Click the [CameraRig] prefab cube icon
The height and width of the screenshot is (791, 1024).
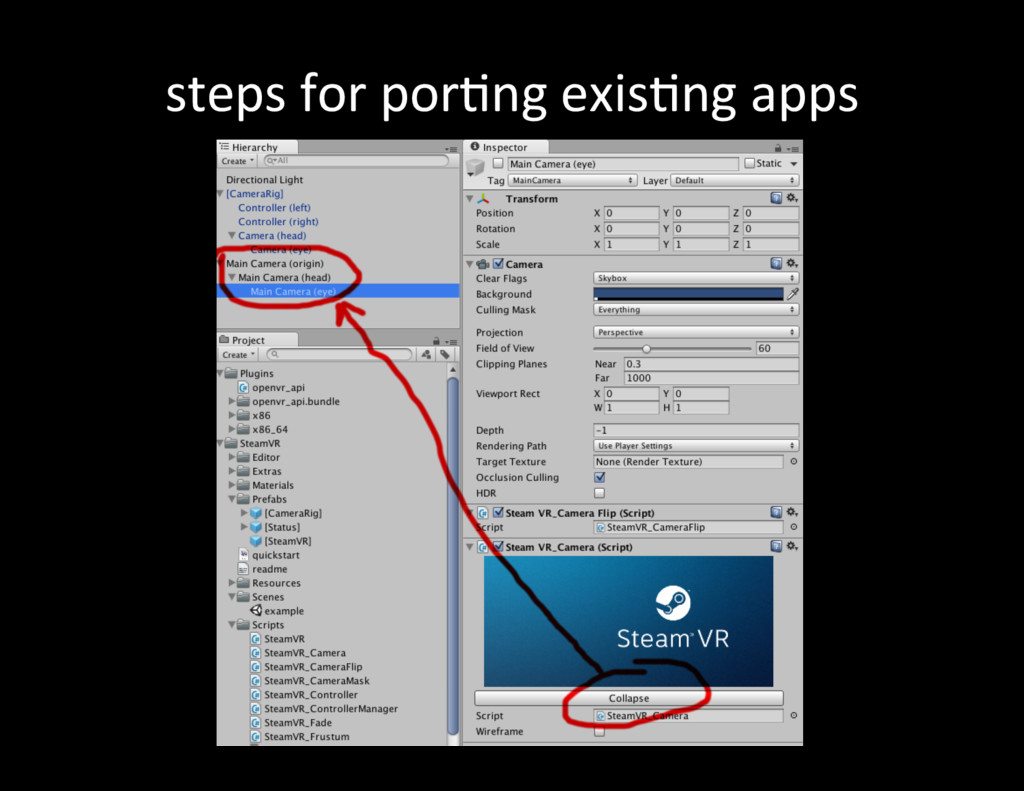tap(256, 513)
